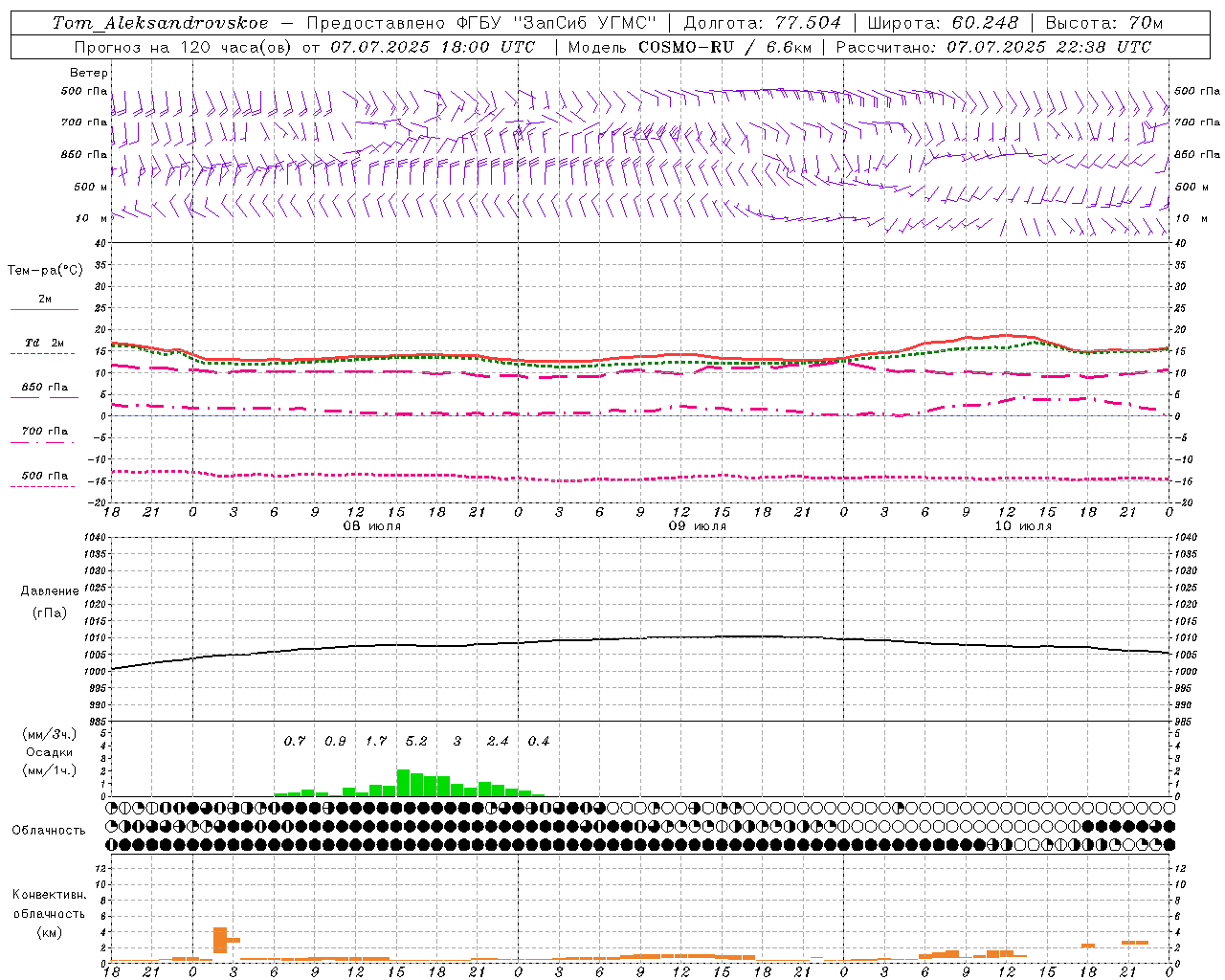Screen dimensions: 1225x980
Task: Click the Облачность panel label
Action: point(49,830)
